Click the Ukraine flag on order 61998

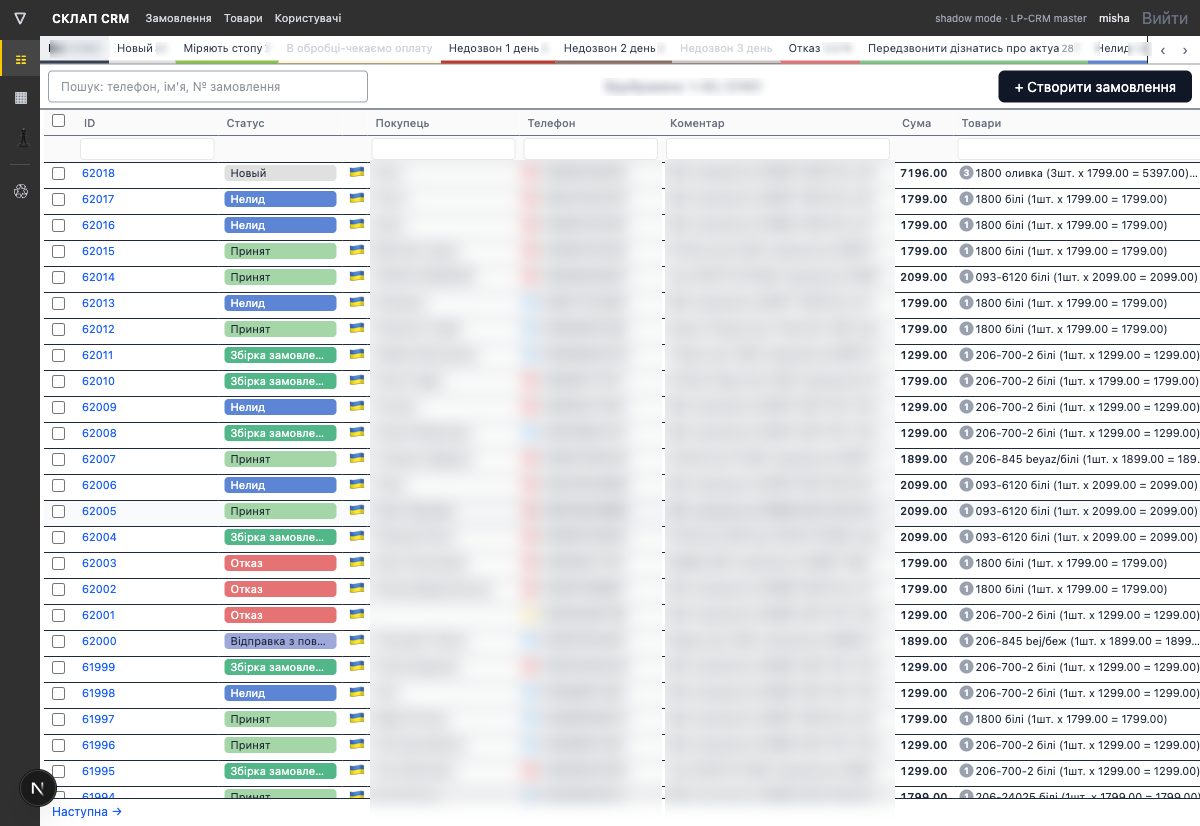click(356, 692)
